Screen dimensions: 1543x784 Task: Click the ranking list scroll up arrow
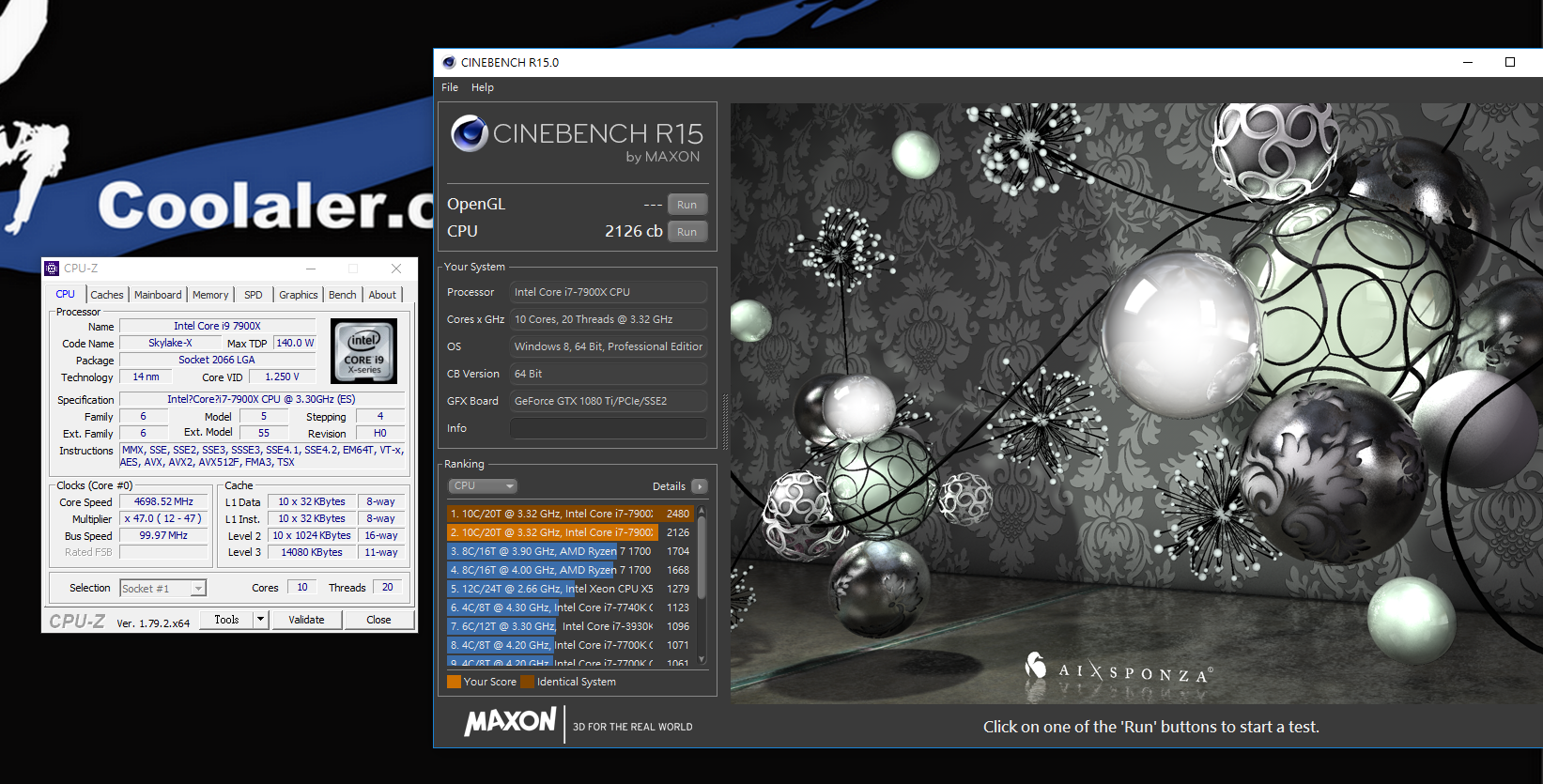coord(702,511)
